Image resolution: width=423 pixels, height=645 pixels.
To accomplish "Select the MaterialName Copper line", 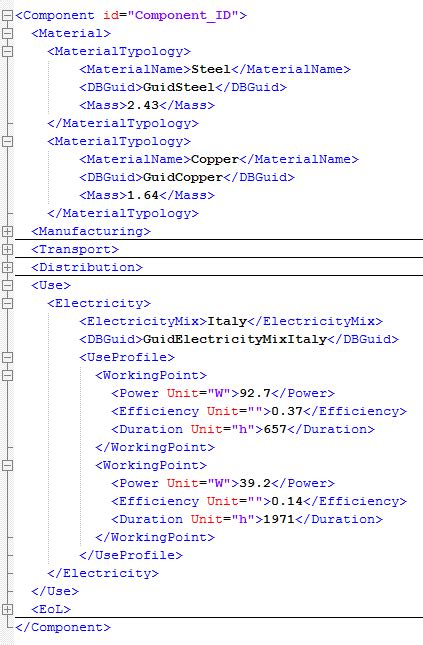I will [x=219, y=159].
